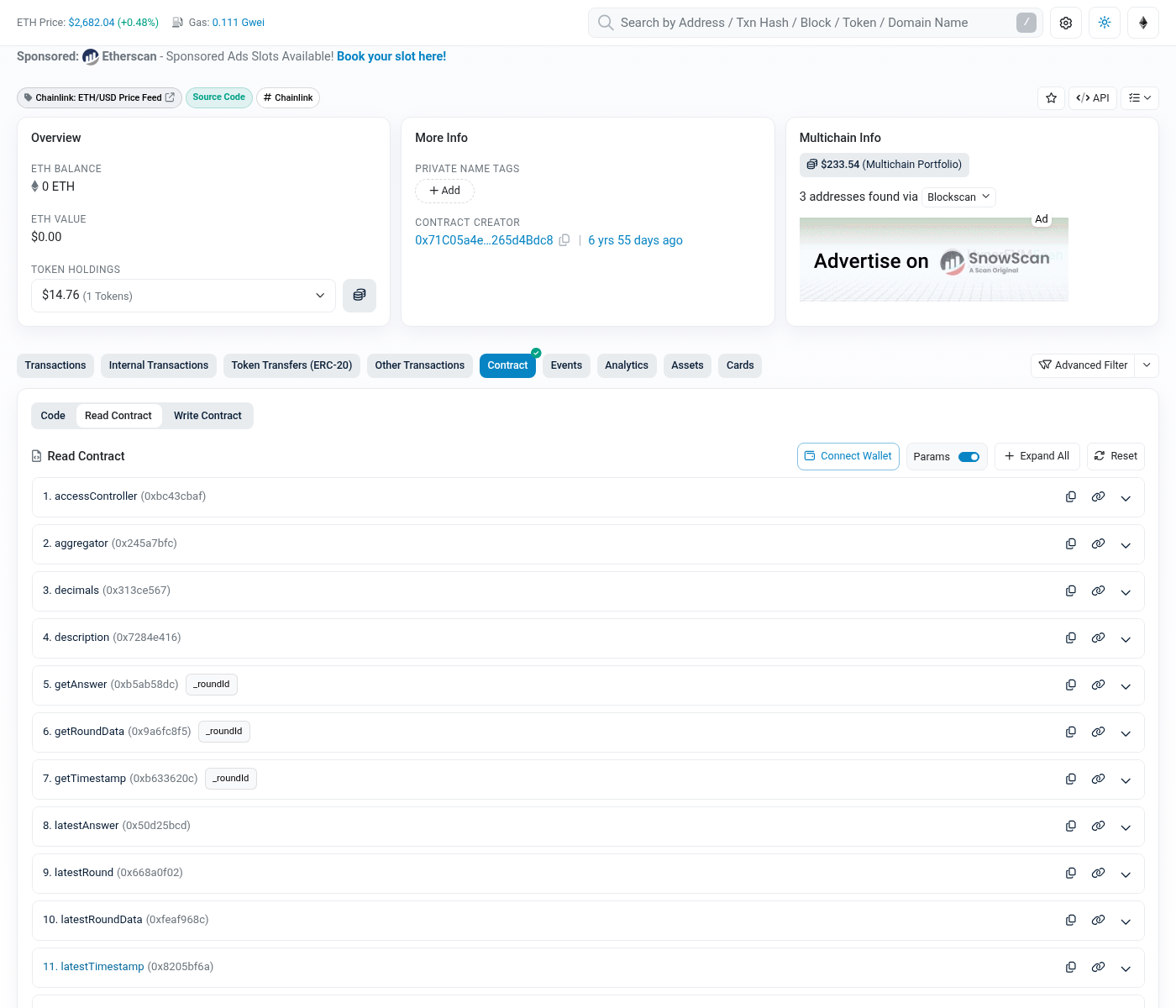Copy accessController method icon
1176x1008 pixels.
(1071, 497)
